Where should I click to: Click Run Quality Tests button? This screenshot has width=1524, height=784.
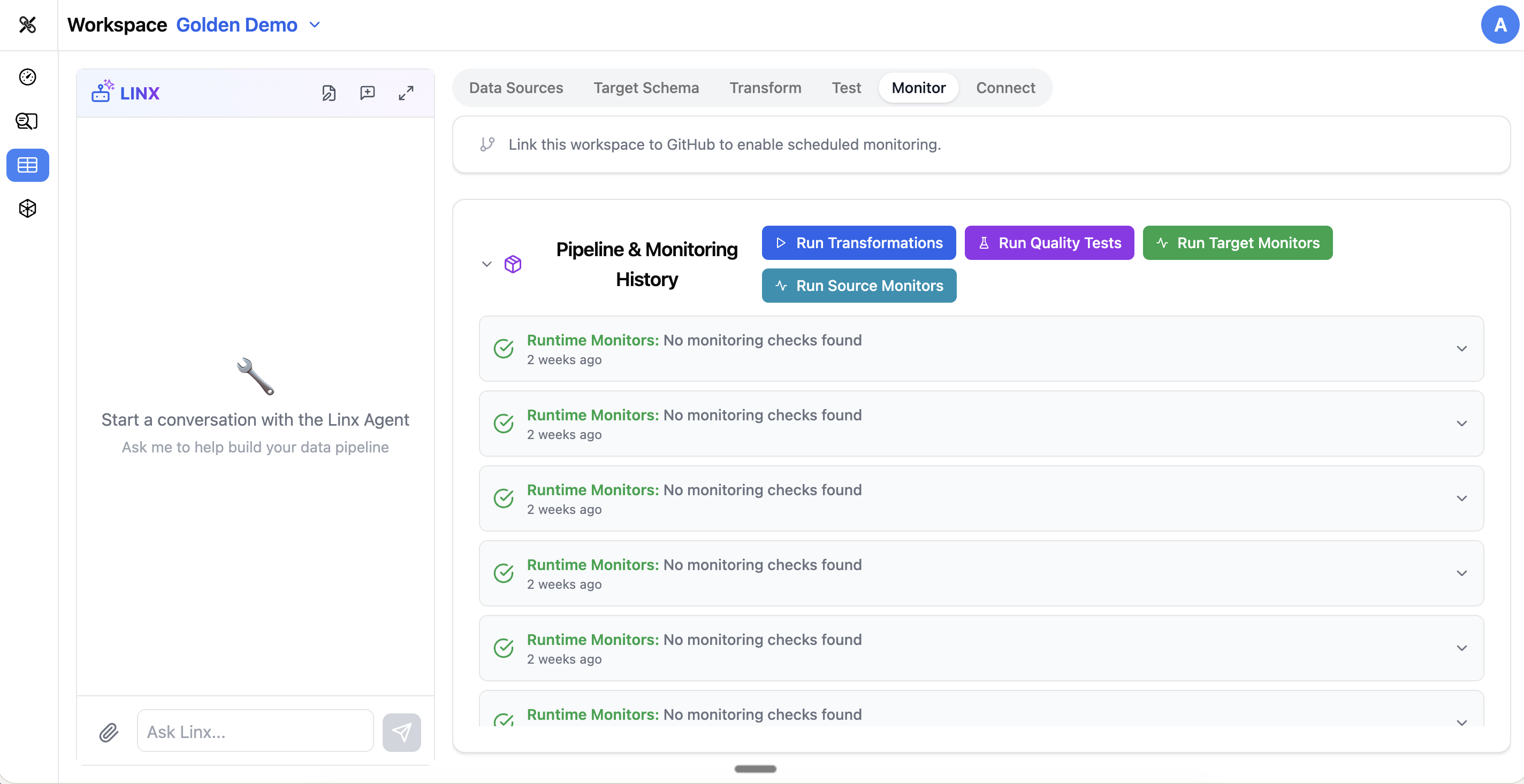[1049, 243]
